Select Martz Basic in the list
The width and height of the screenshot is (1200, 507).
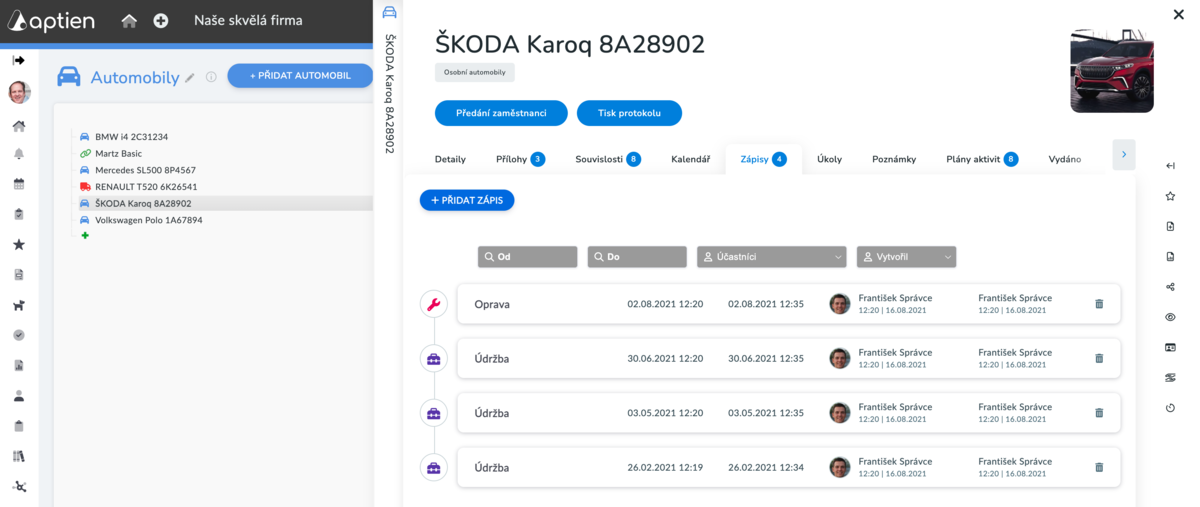[118, 154]
